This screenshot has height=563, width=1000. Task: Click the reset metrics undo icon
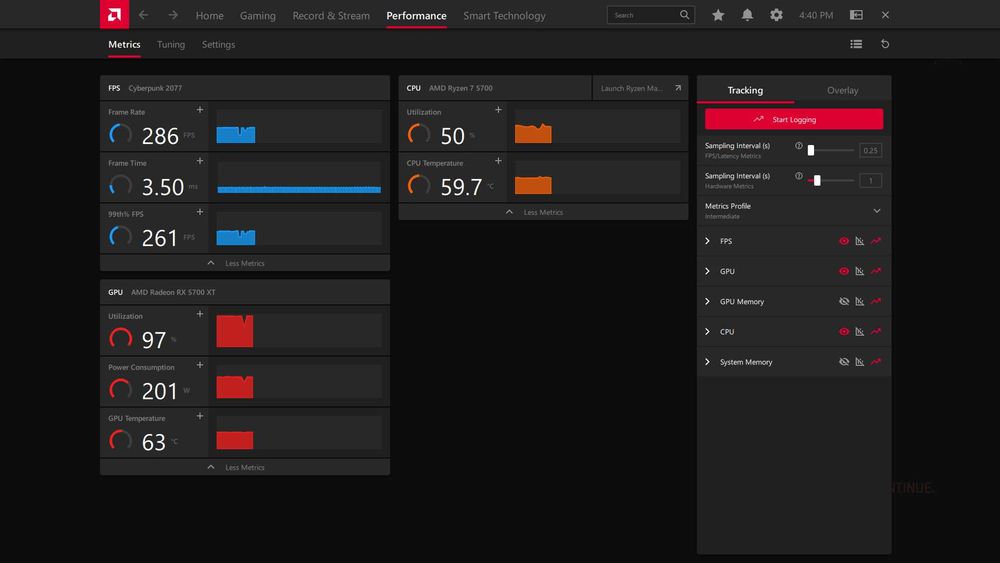coord(885,44)
